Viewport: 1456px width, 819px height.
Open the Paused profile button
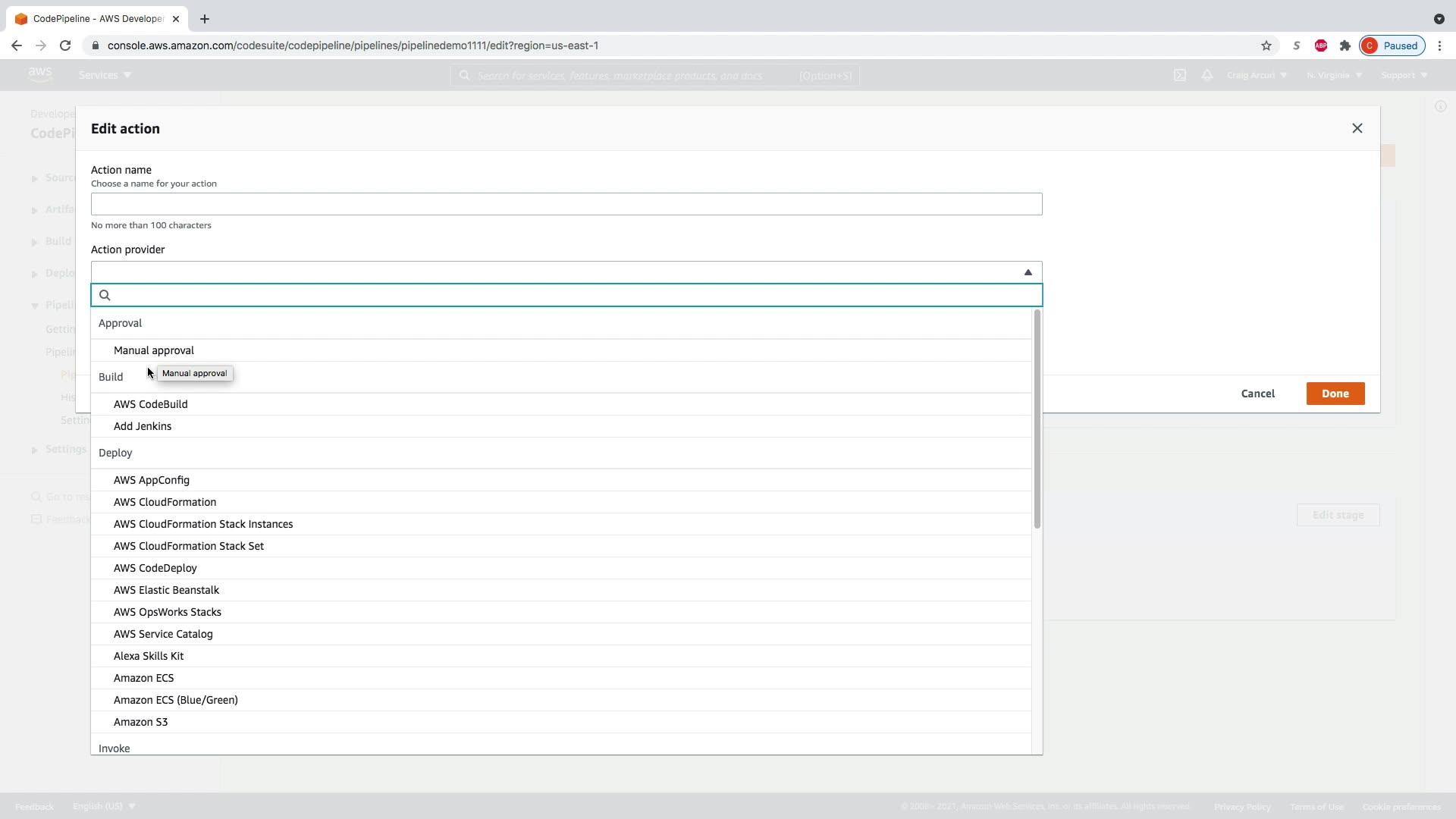1392,45
